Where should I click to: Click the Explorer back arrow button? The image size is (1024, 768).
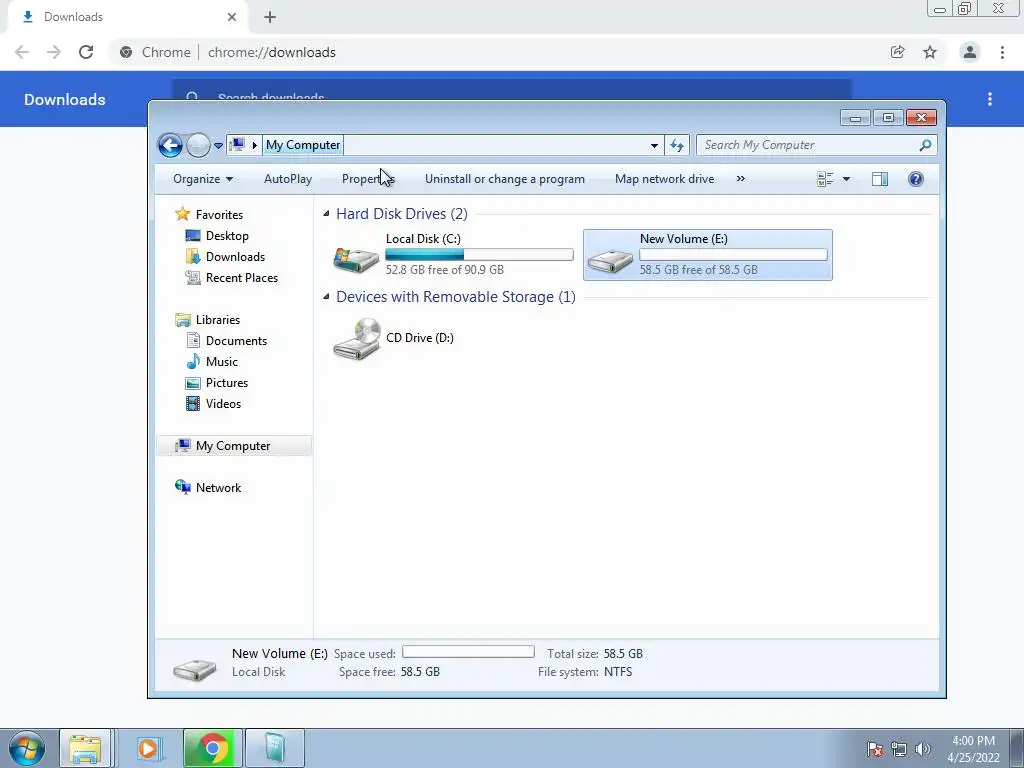tap(170, 145)
